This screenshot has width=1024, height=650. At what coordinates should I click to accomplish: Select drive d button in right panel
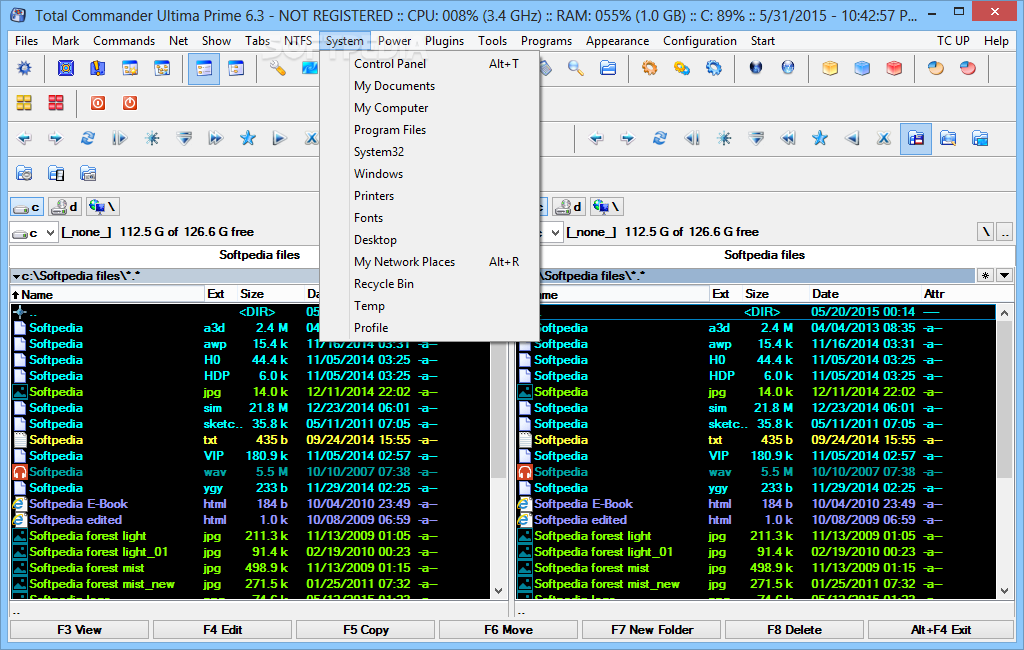click(569, 208)
